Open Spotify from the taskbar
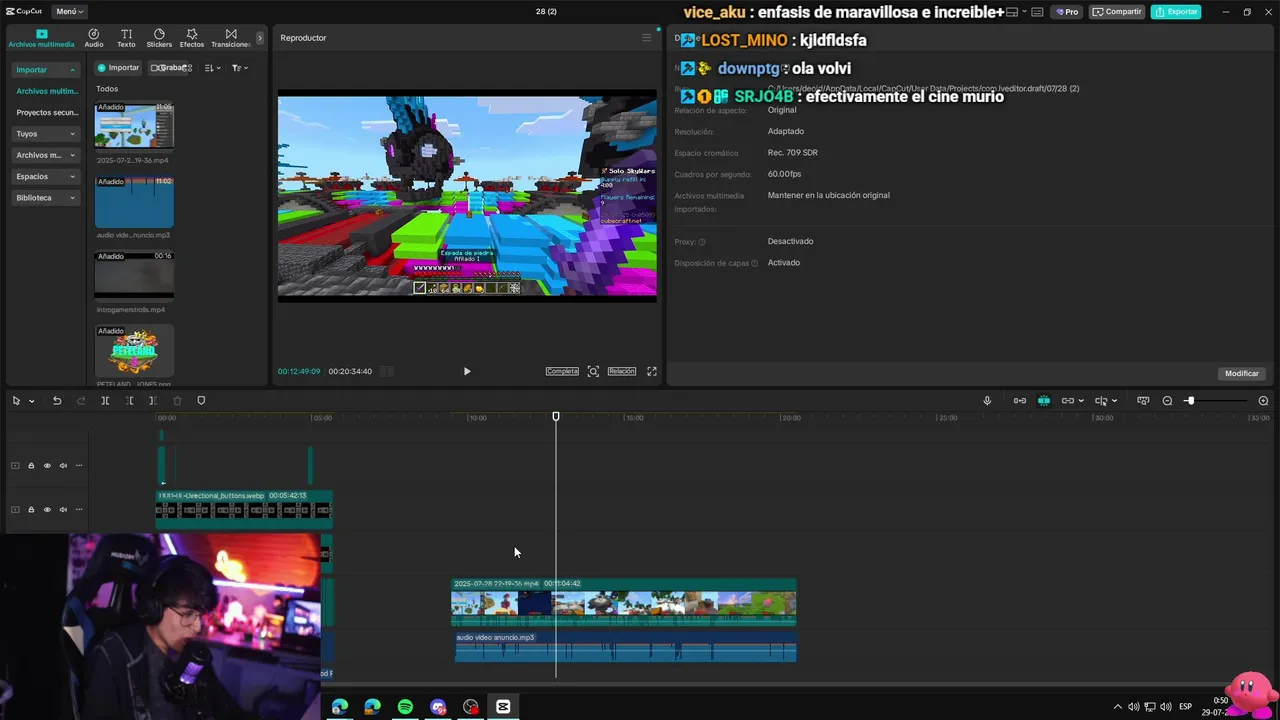This screenshot has width=1280, height=720. [x=405, y=707]
